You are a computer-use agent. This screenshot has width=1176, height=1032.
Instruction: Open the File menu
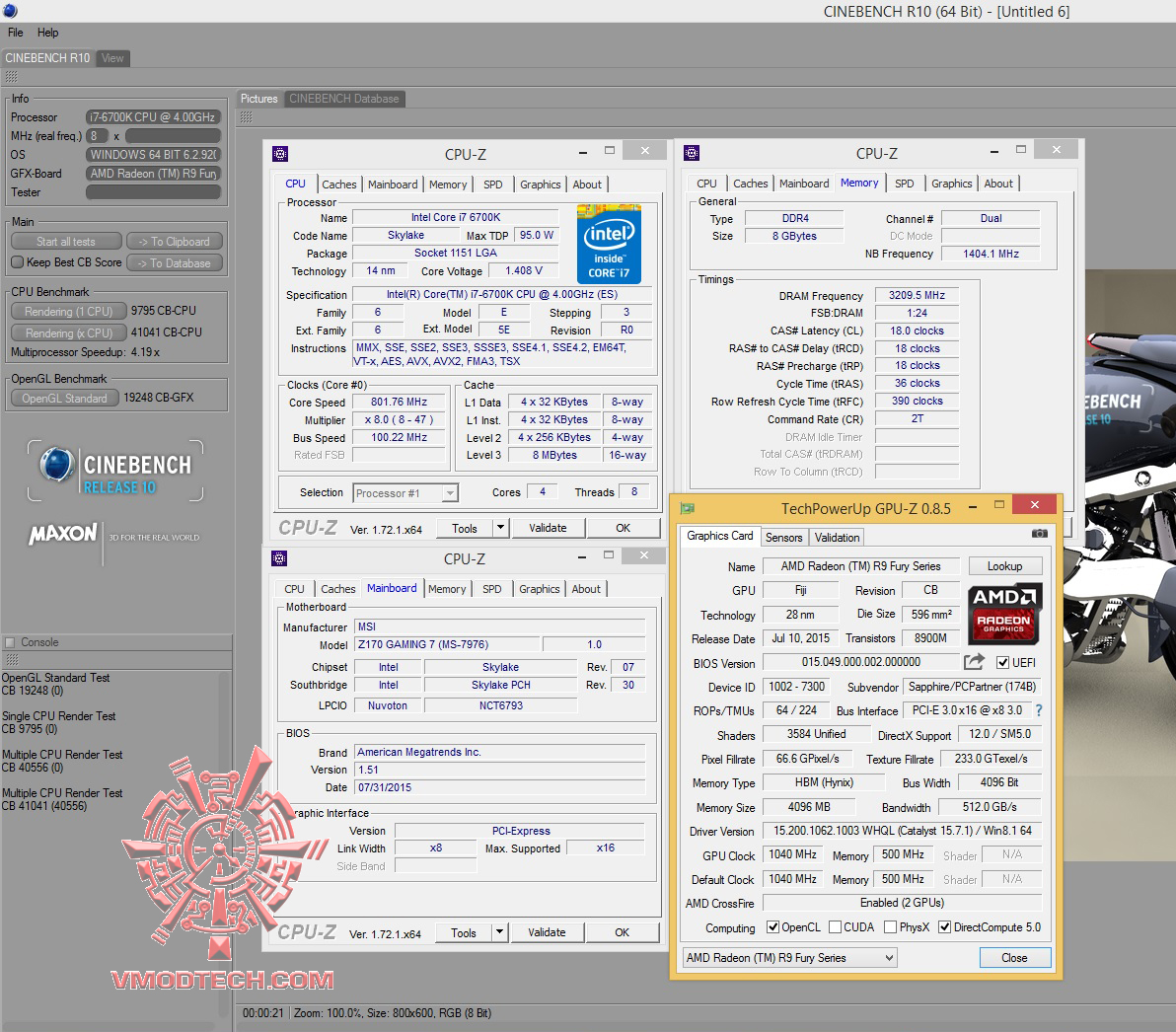tap(16, 33)
